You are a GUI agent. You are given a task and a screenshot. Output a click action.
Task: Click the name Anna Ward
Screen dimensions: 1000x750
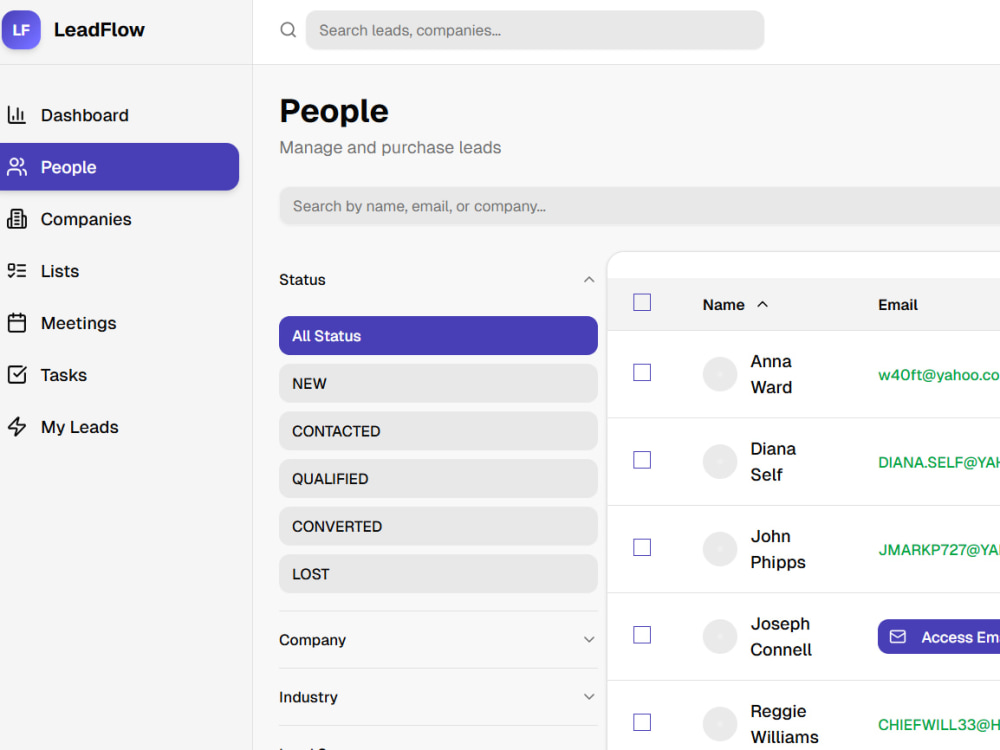click(771, 374)
